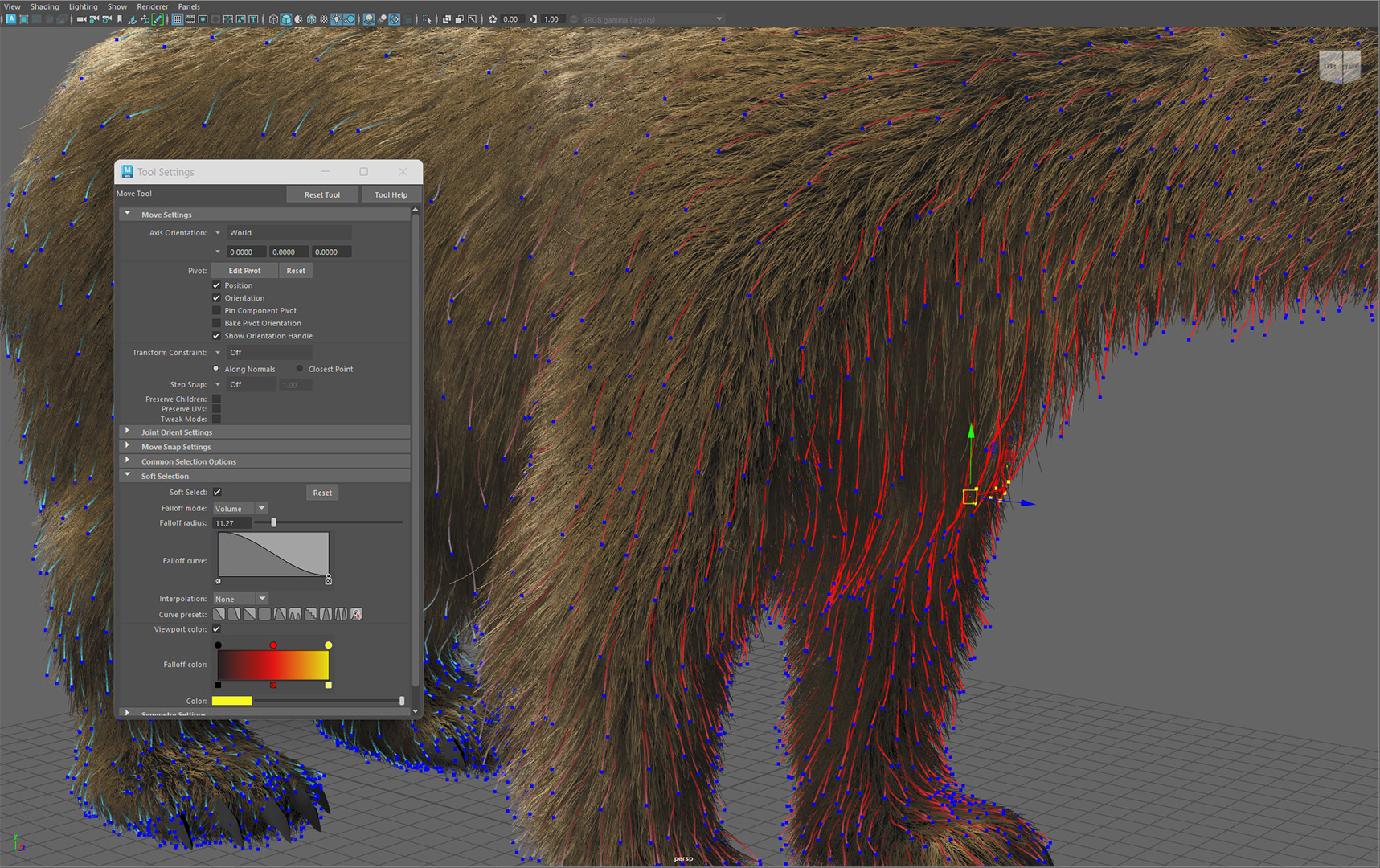Click the Soft Select Reset button
Viewport: 1380px width, 868px height.
[x=322, y=493]
